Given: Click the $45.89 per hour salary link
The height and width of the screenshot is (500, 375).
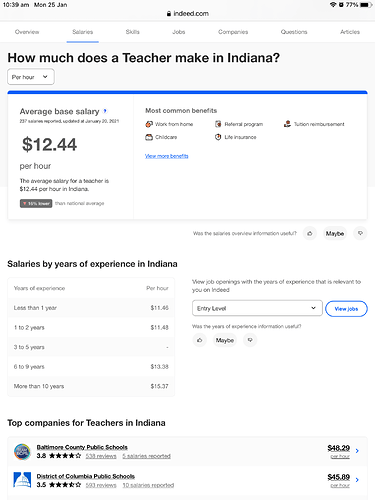Looking at the screenshot, I should (x=339, y=477).
